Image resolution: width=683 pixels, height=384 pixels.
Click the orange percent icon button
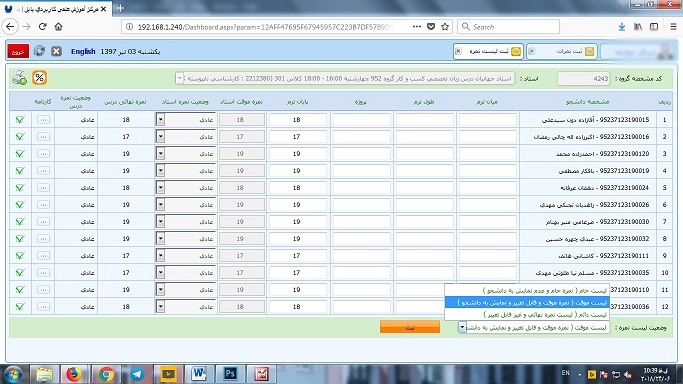[x=40, y=78]
